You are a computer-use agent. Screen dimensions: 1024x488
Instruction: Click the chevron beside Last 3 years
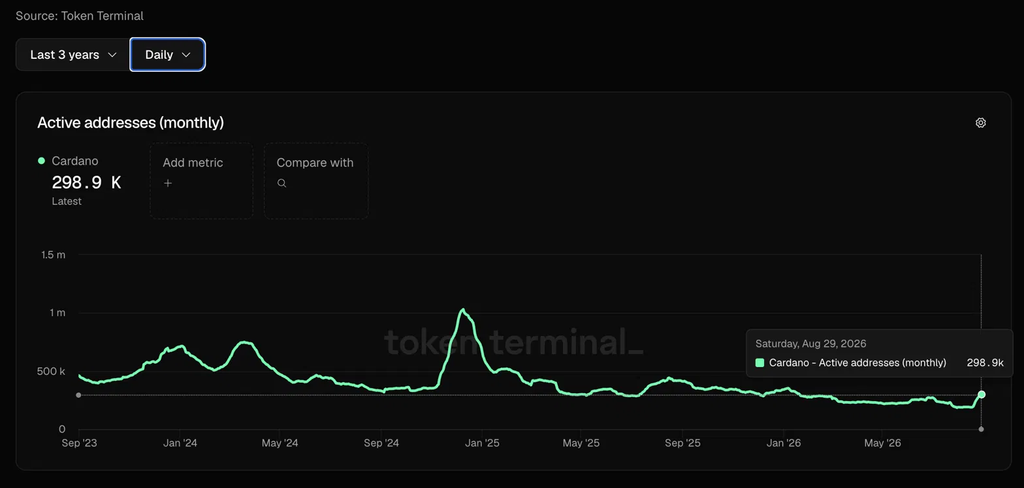click(x=112, y=55)
